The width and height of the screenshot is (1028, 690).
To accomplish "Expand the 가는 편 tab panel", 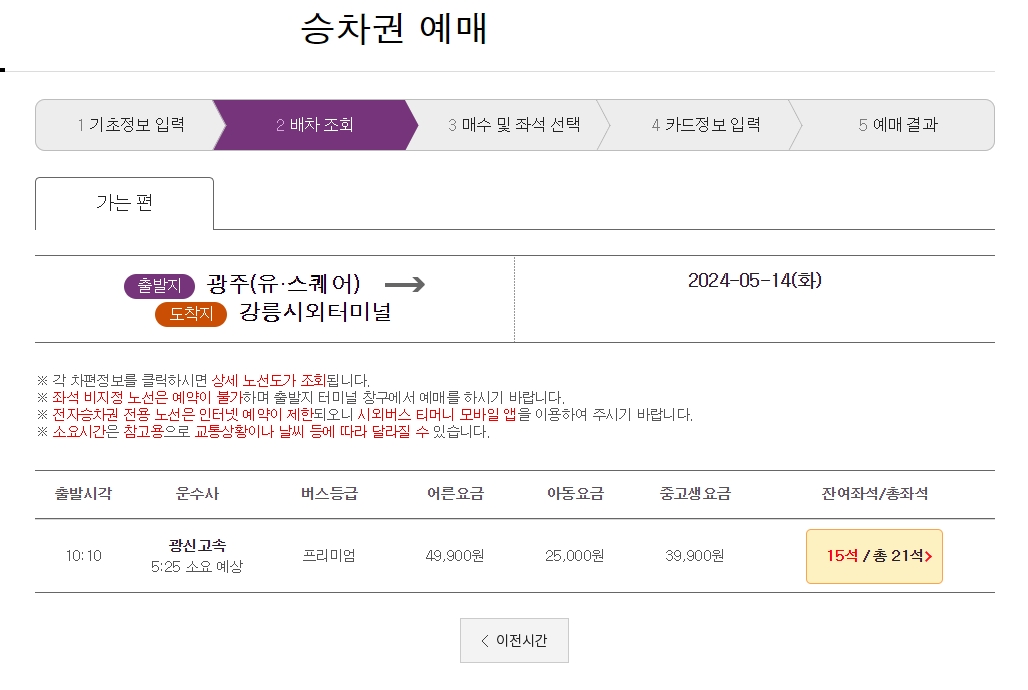I will click(x=124, y=202).
